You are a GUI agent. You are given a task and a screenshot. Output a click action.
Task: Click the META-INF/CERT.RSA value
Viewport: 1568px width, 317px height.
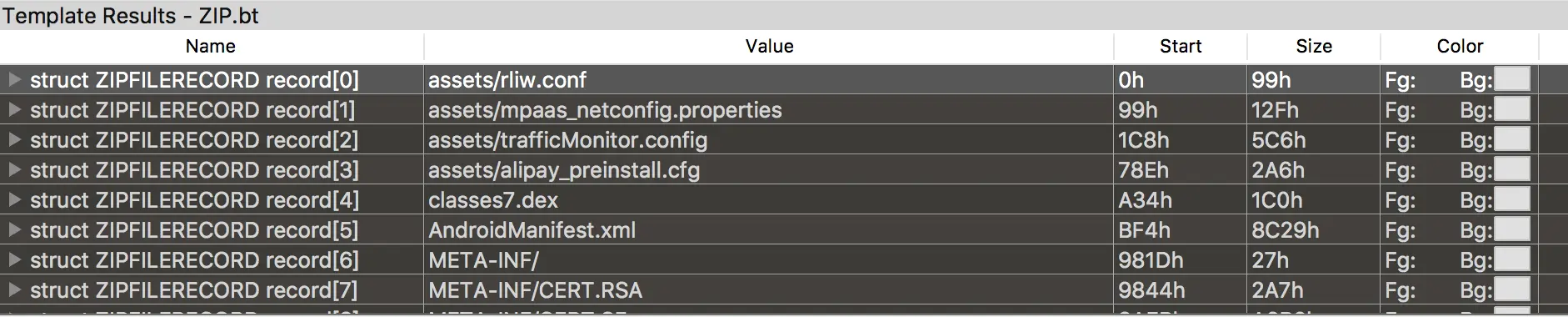[535, 290]
